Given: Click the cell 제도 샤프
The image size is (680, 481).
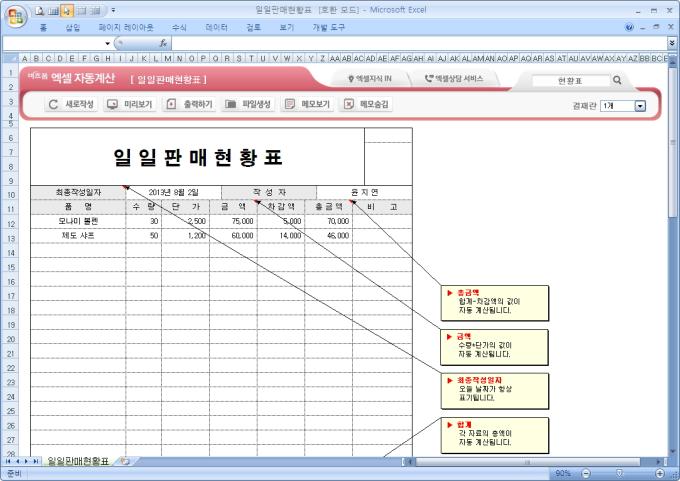Looking at the screenshot, I should 78,236.
